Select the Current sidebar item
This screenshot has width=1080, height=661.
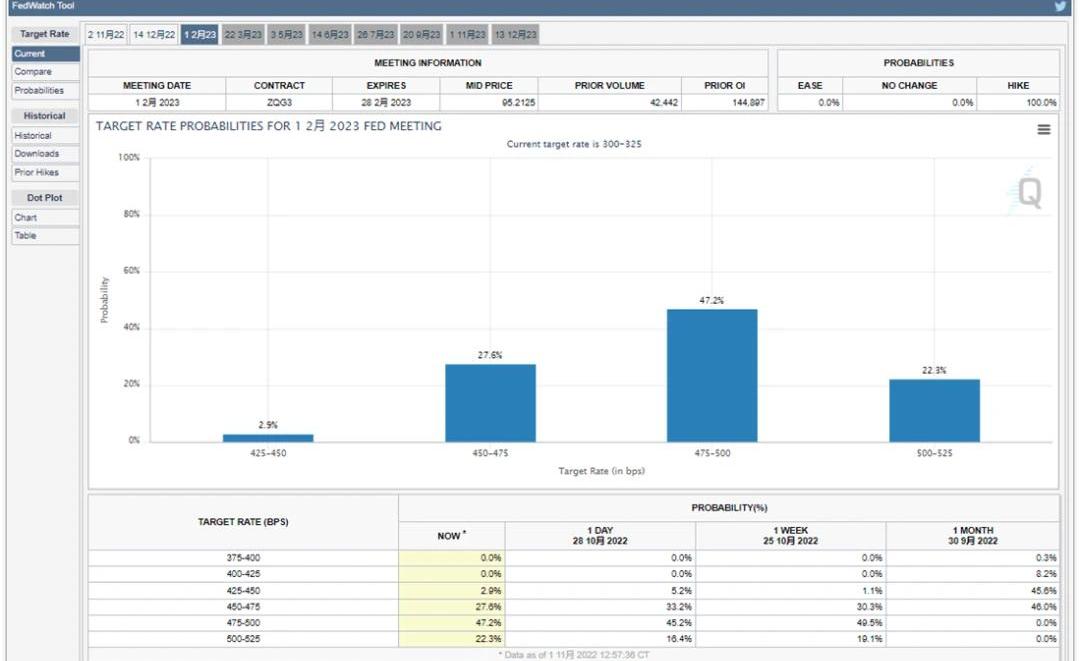click(30, 54)
